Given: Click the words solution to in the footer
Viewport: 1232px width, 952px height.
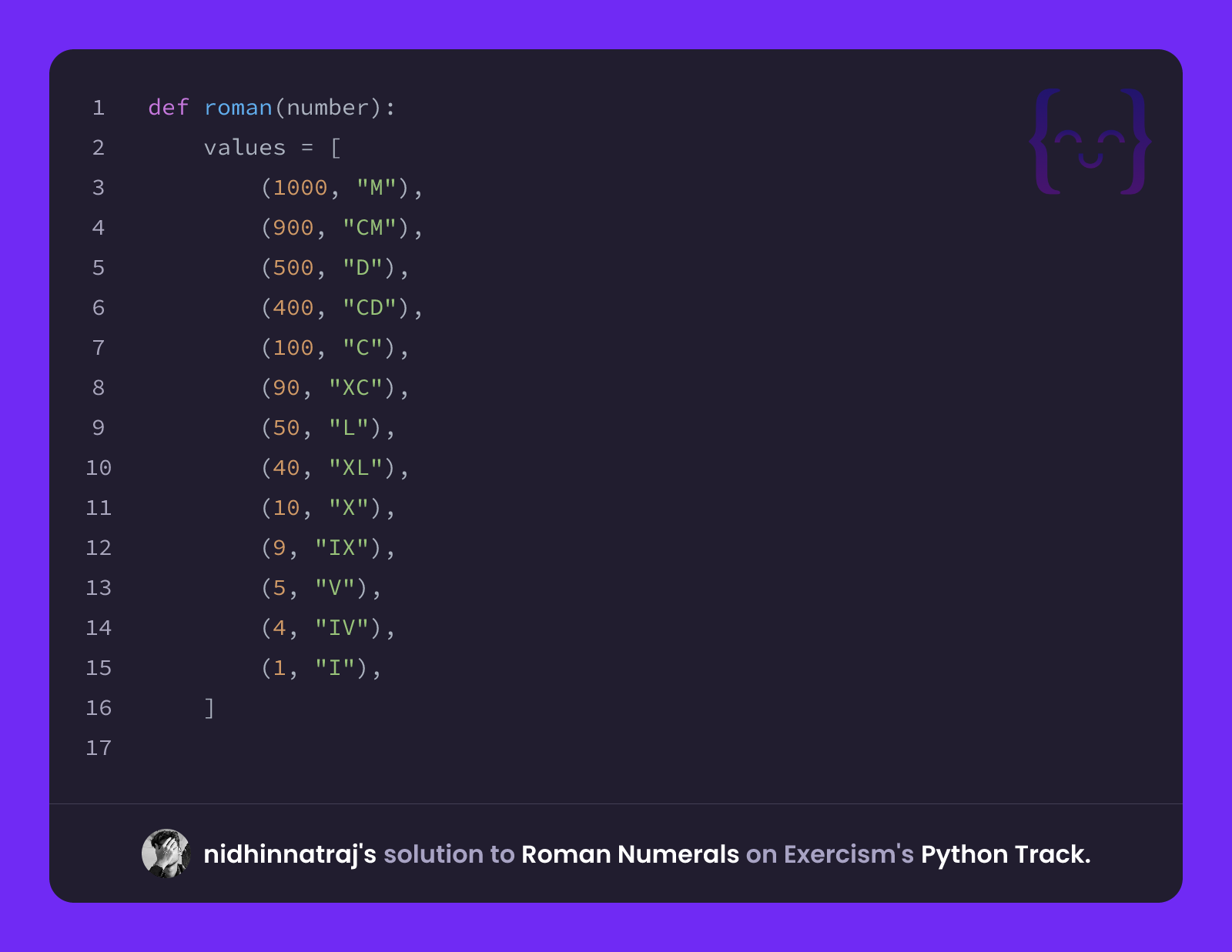Looking at the screenshot, I should tap(449, 854).
